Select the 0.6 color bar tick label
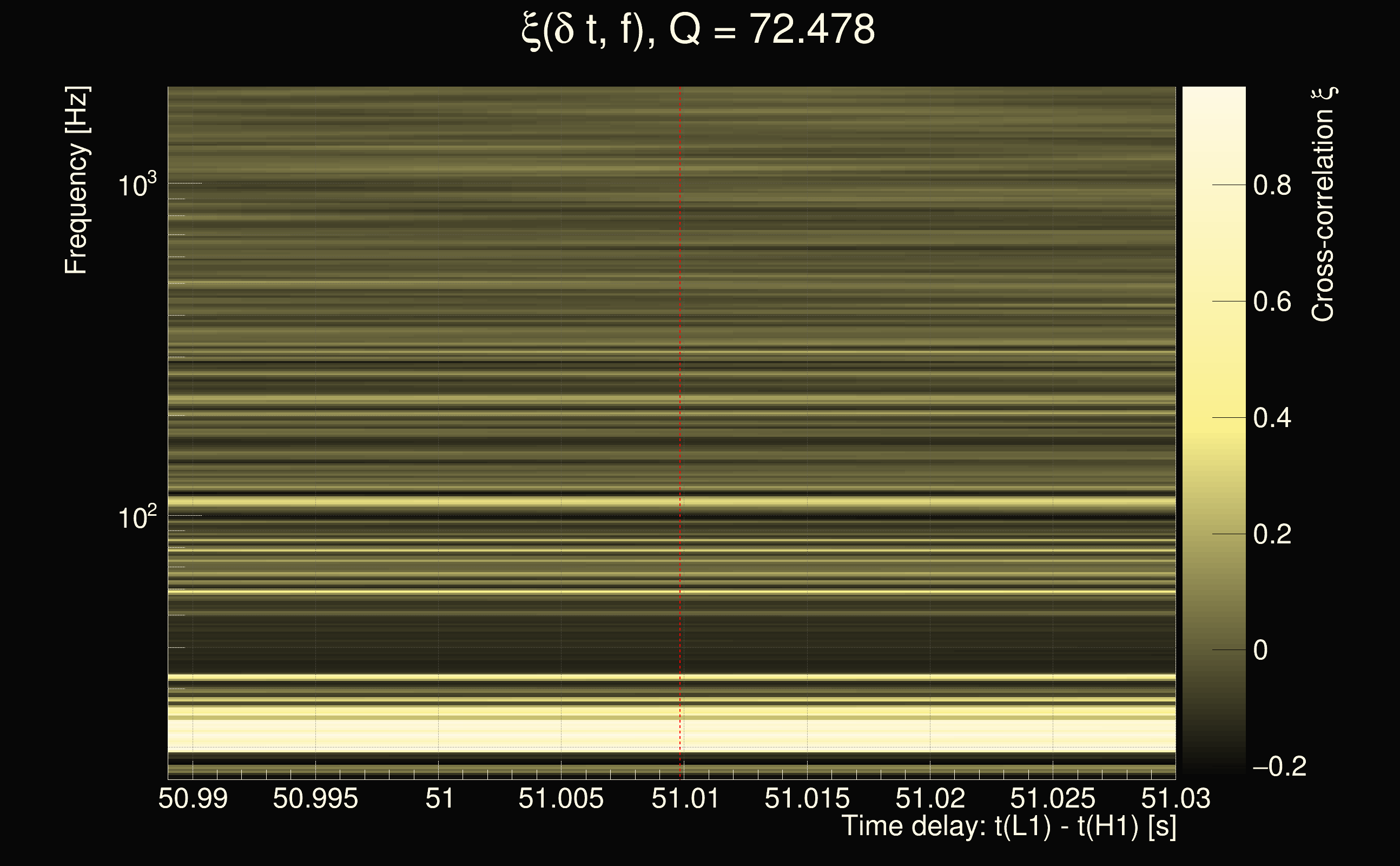The image size is (1400, 866). 1272,302
